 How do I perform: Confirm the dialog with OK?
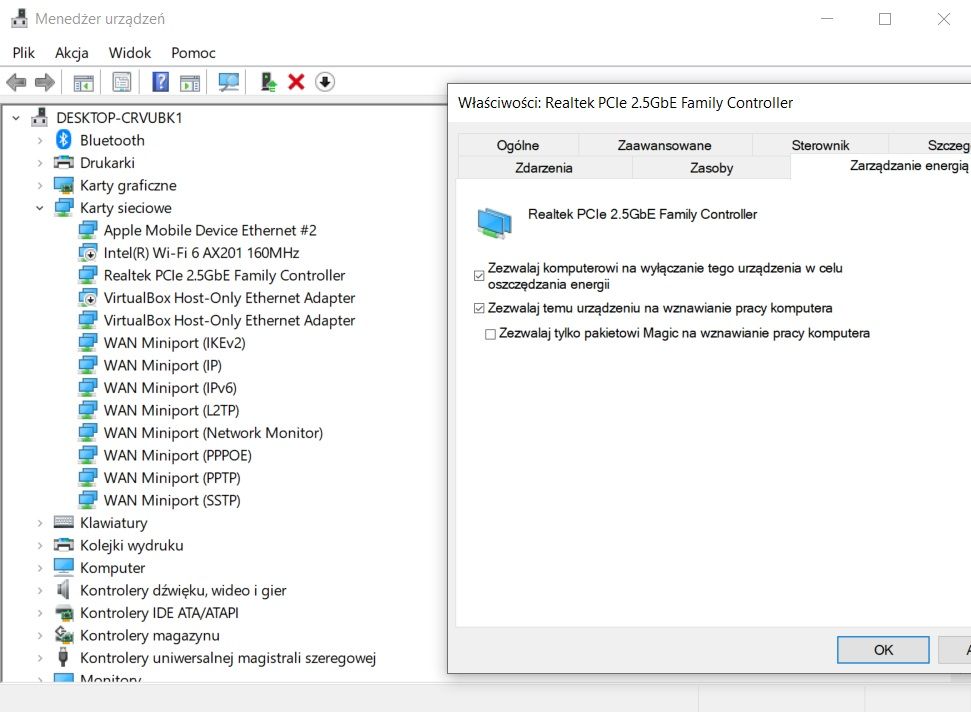tap(883, 649)
